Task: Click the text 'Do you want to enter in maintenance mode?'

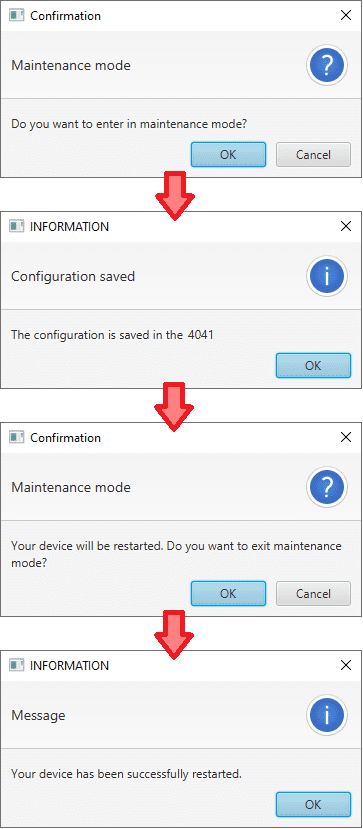Action: pyautogui.click(x=129, y=125)
